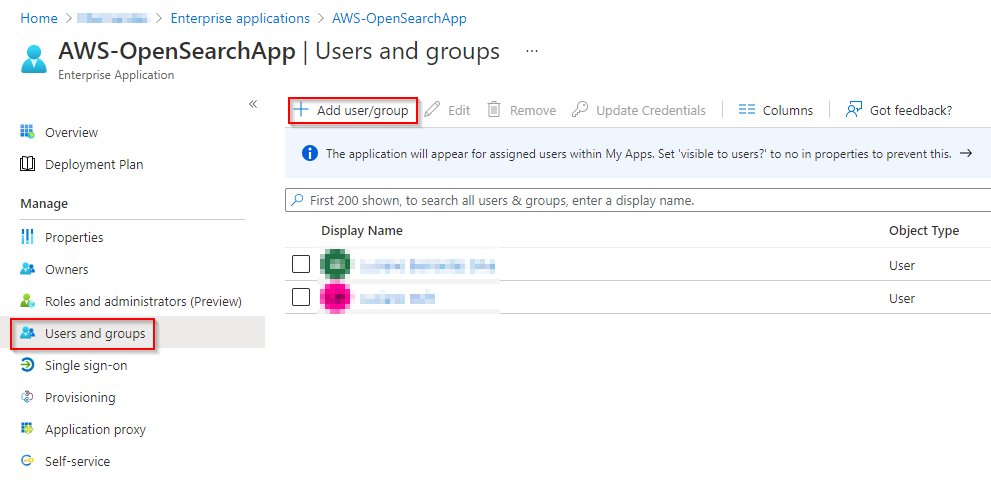This screenshot has height=487, width=991.
Task: Open Single sign-on settings
Action: [x=86, y=365]
